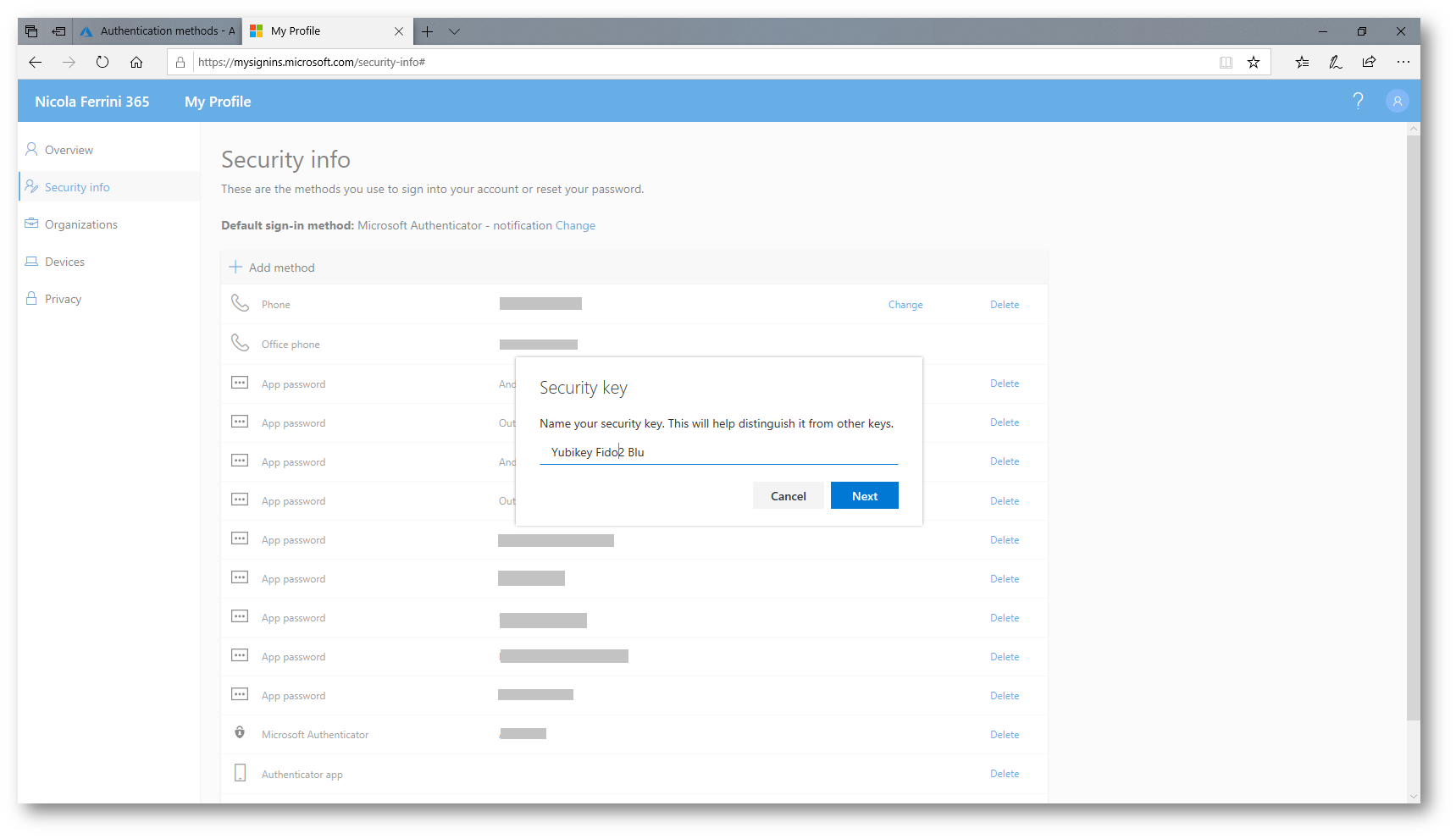Screen dimensions: 1456x839
Task: Click the lock icon in address bar
Action: 180,62
